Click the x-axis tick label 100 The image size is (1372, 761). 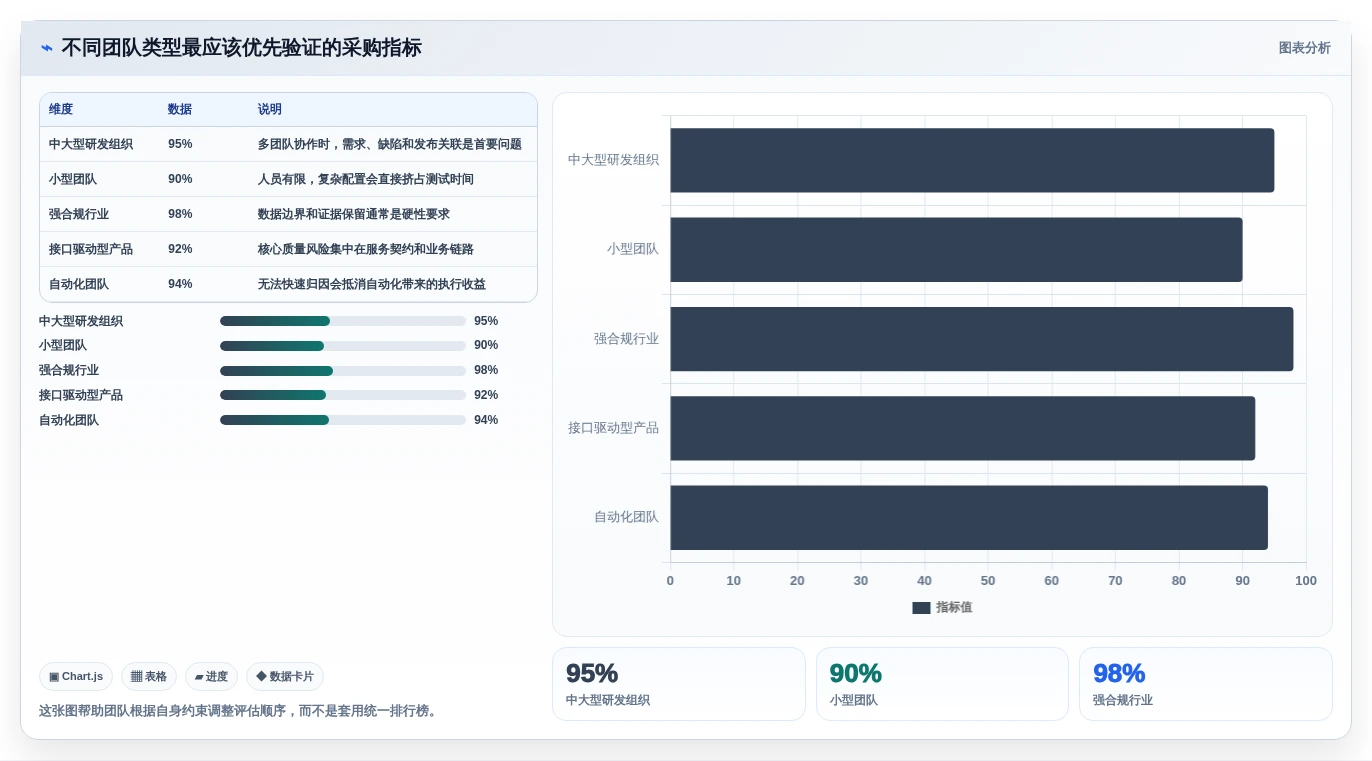click(x=1306, y=581)
